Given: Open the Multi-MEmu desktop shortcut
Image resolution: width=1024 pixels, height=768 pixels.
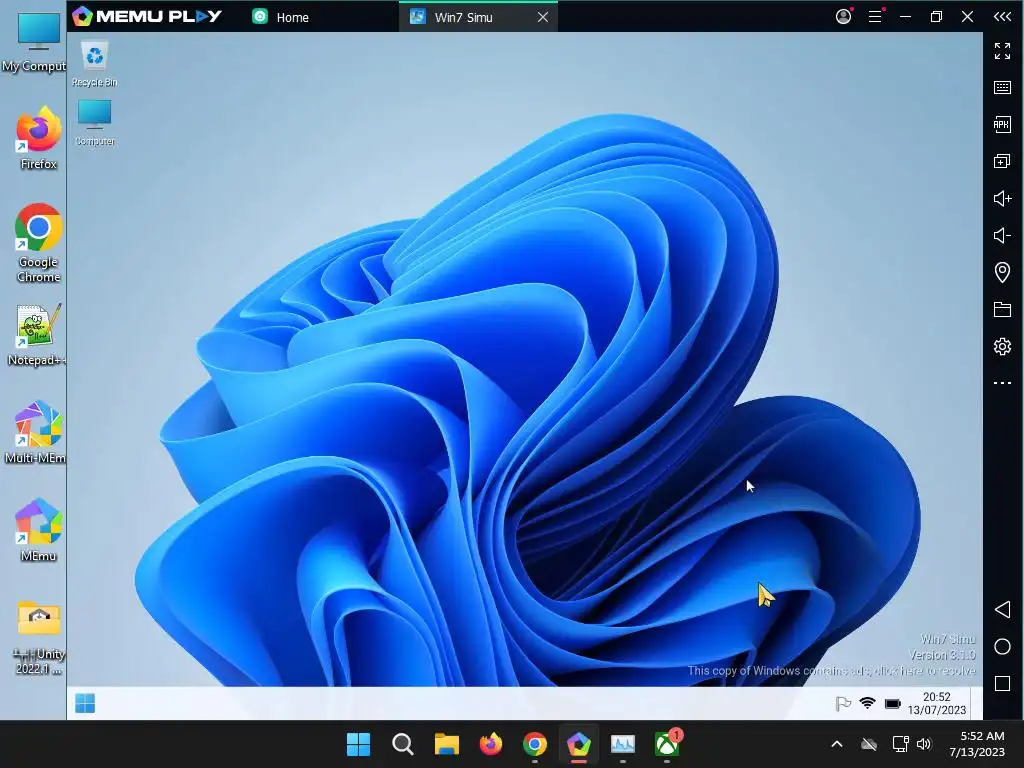Looking at the screenshot, I should pyautogui.click(x=35, y=432).
